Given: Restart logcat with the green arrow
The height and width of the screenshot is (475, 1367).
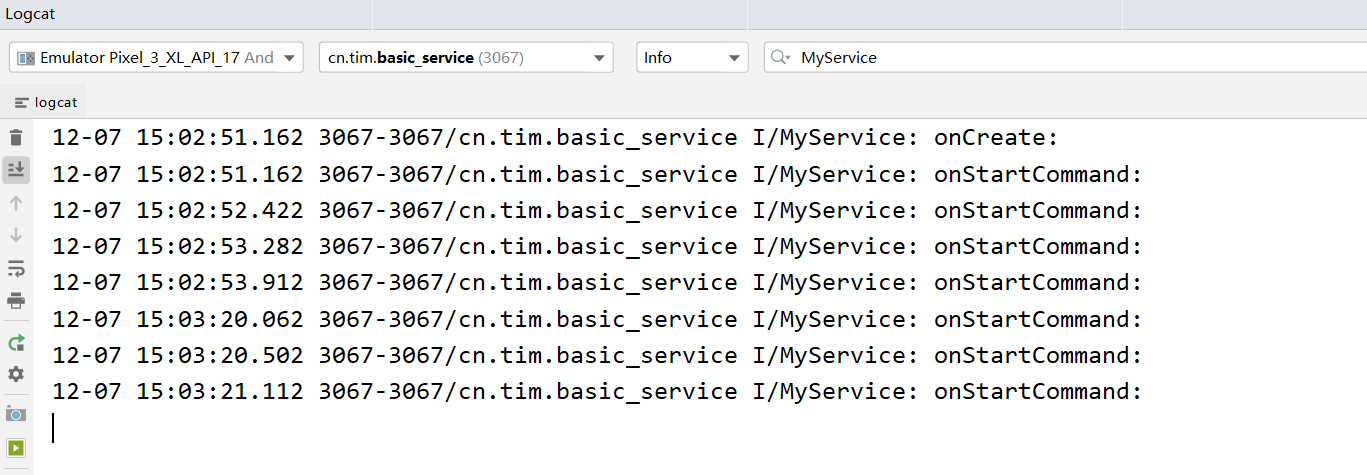Looking at the screenshot, I should point(16,343).
